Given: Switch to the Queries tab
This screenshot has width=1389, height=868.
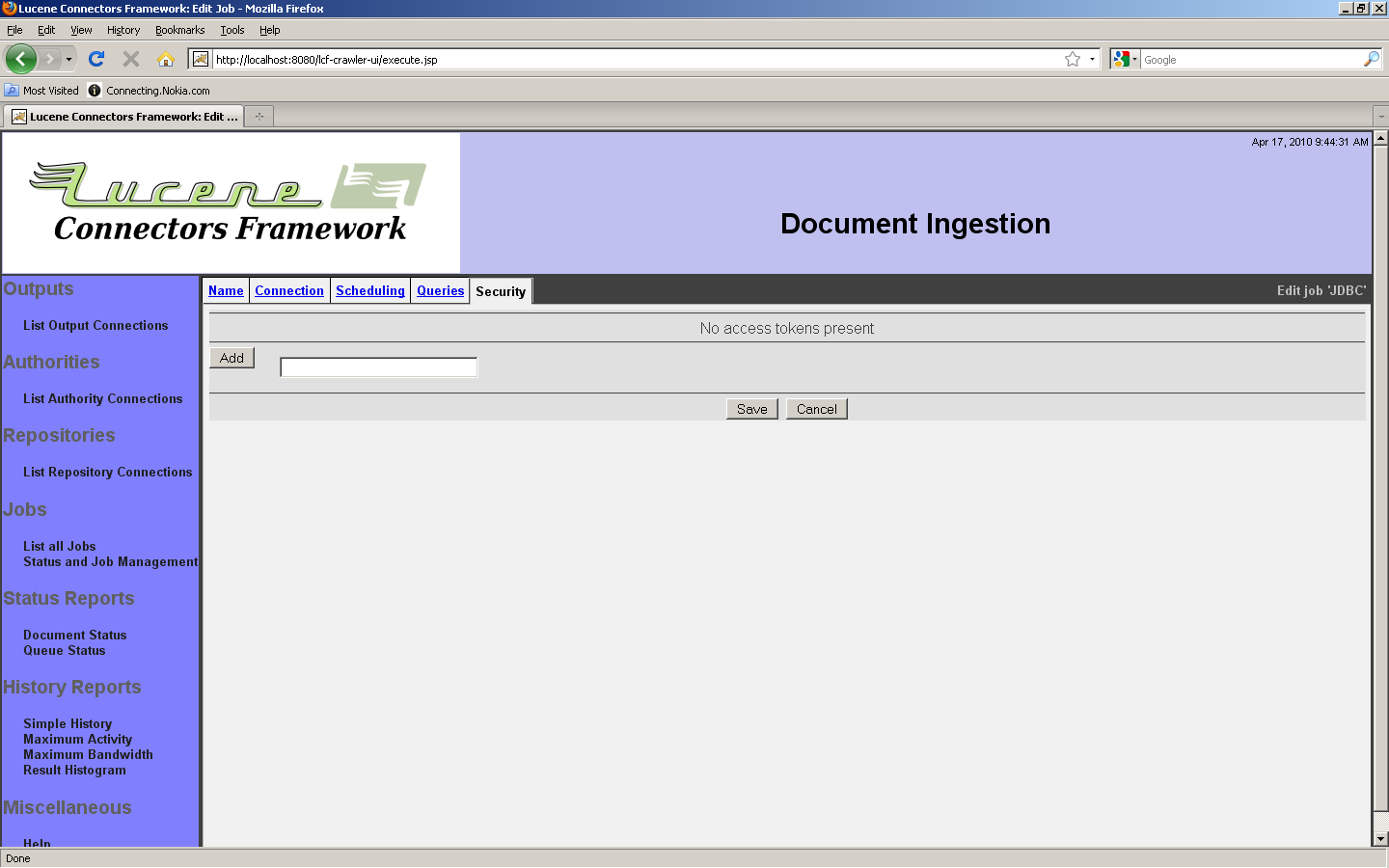Looking at the screenshot, I should tap(440, 290).
